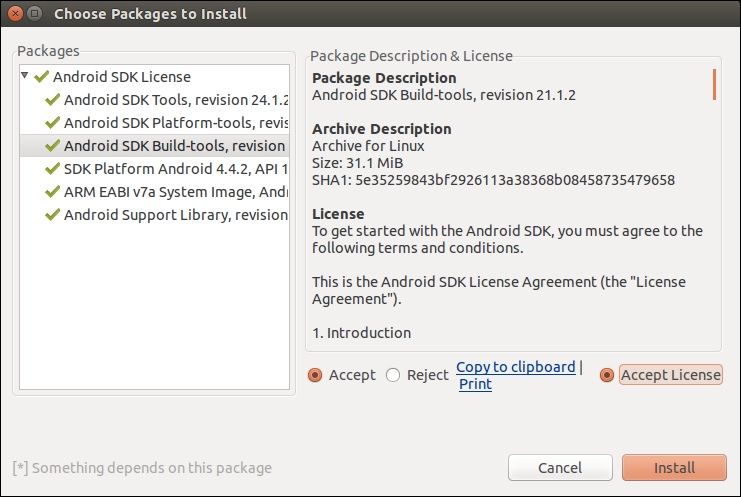Viewport: 741px width, 497px height.
Task: Select Android SDK Tools revision 24.1.2 entry
Action: [x=154, y=100]
